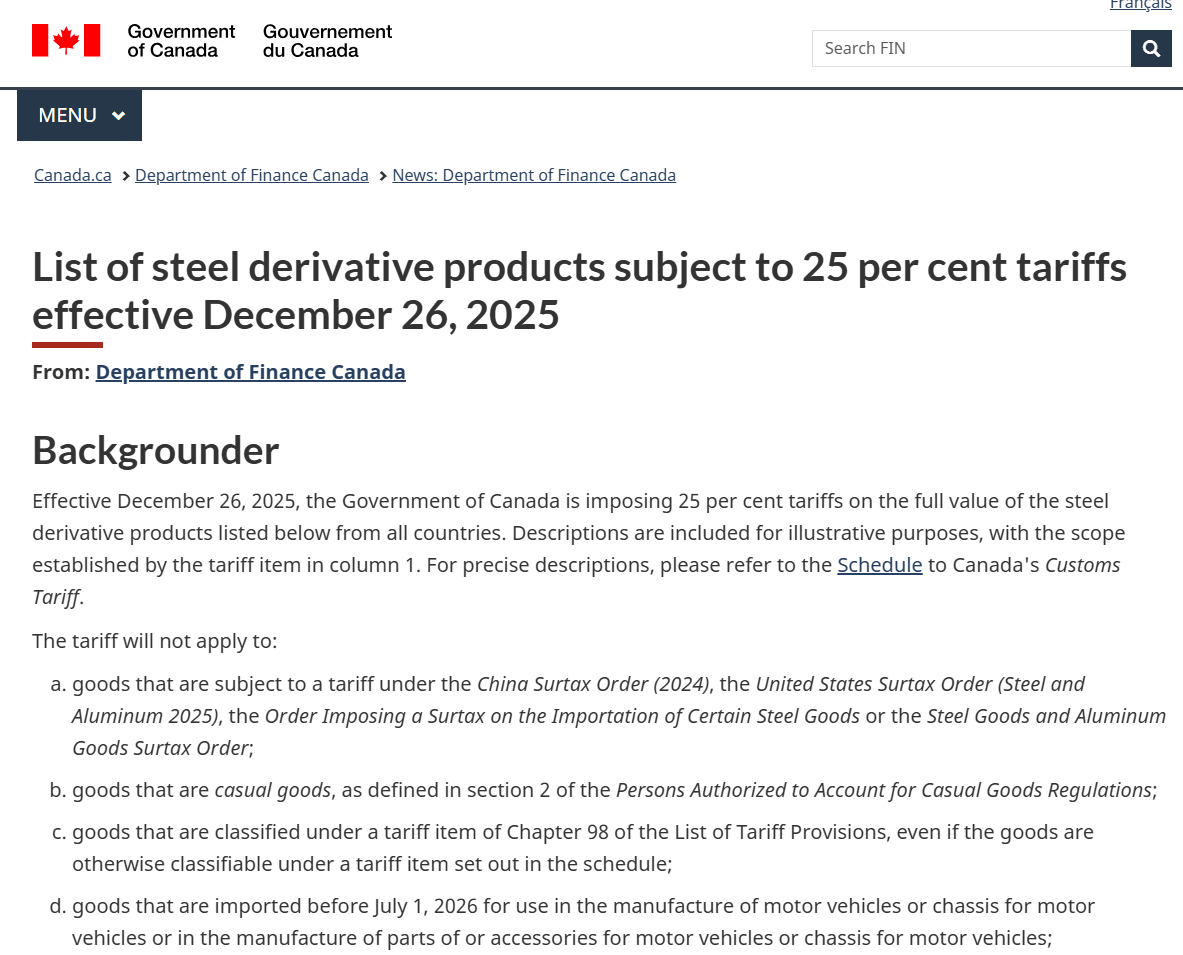Open Department of Finance Canada breadcrumb link

[x=252, y=176]
